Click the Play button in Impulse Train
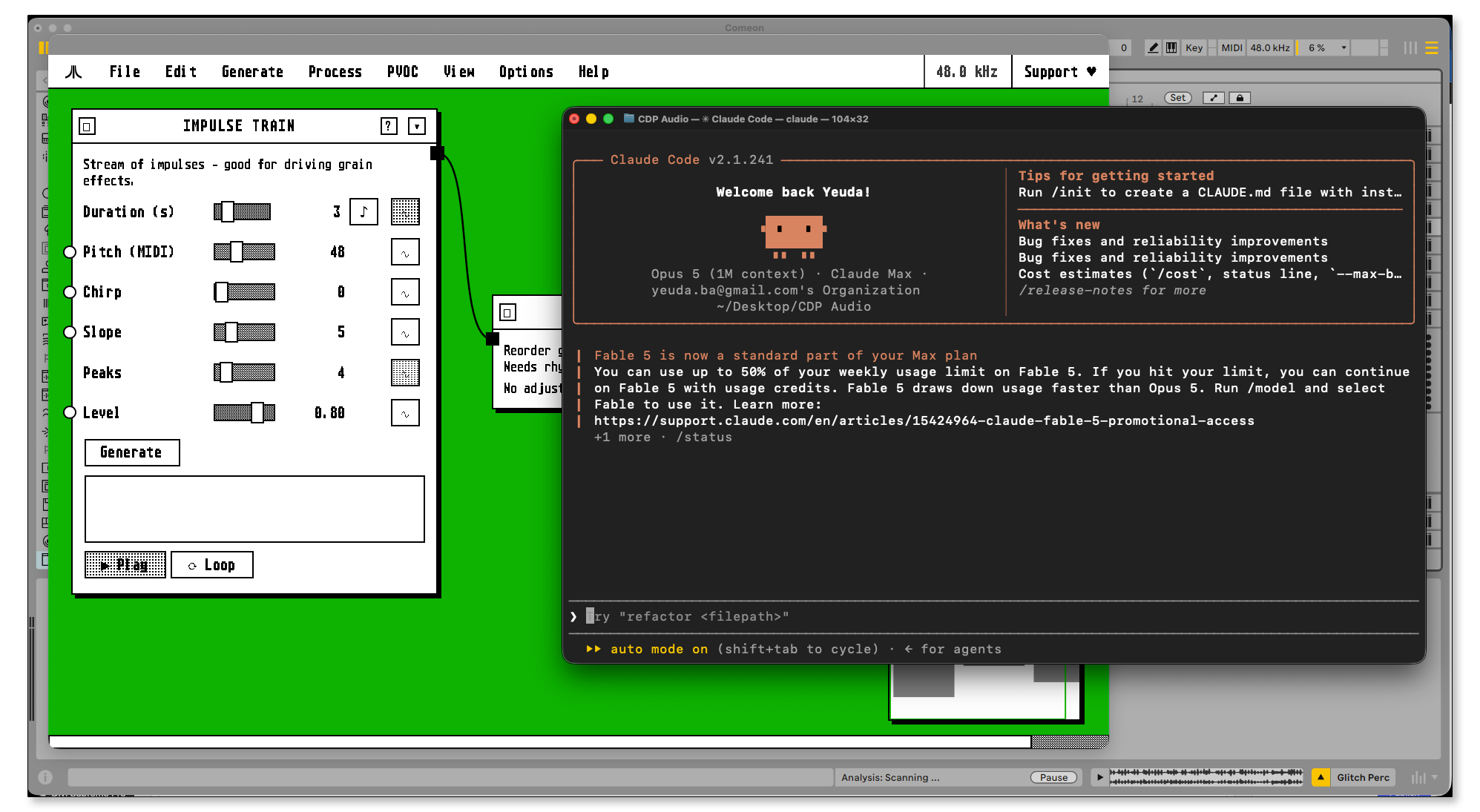 point(125,565)
